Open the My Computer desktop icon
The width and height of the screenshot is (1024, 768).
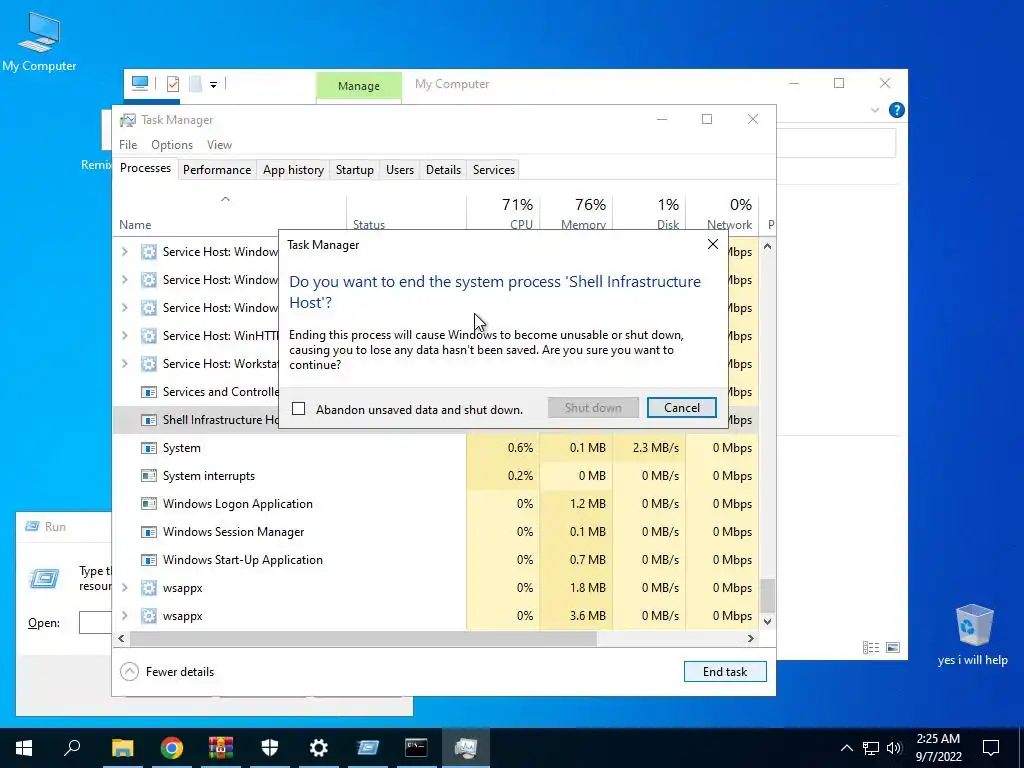point(39,41)
